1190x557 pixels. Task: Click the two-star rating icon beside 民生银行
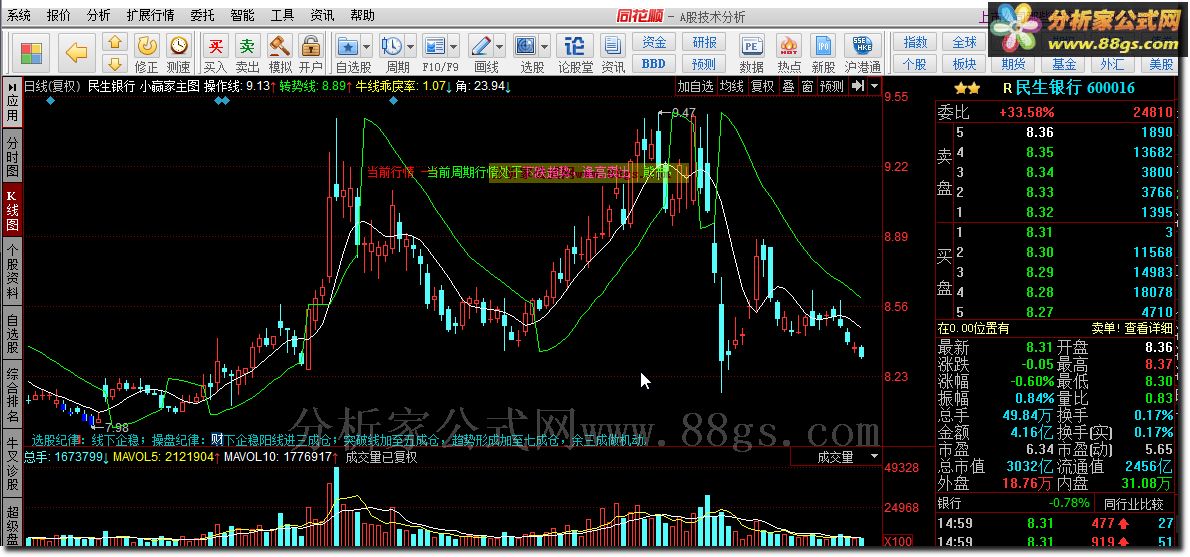(967, 89)
